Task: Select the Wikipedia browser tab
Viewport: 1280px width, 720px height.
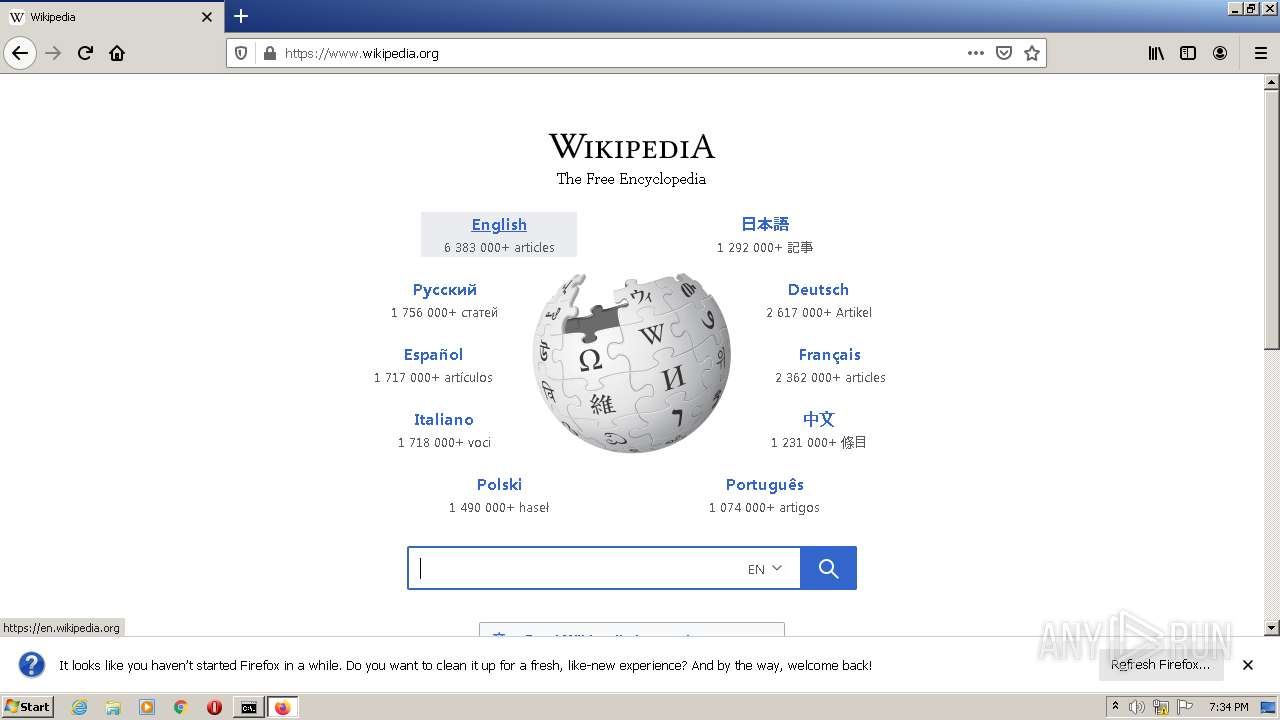Action: click(x=112, y=17)
